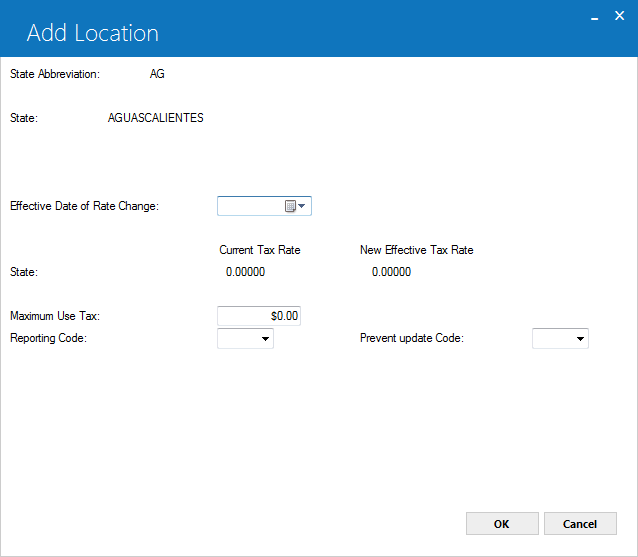Click the Prevent update Code label
The image size is (638, 557).
tap(412, 338)
